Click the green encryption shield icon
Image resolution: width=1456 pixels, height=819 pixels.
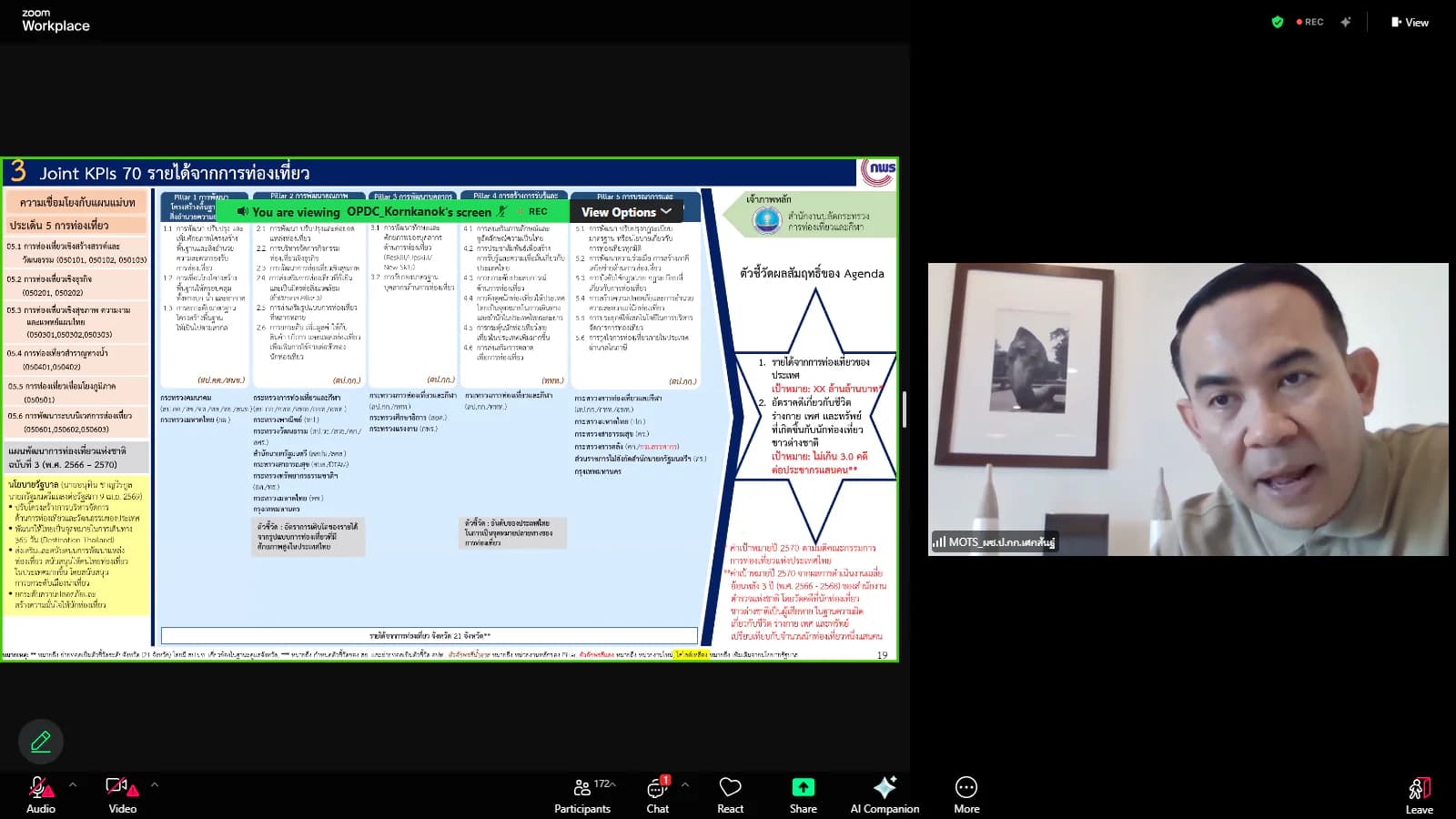[1278, 22]
